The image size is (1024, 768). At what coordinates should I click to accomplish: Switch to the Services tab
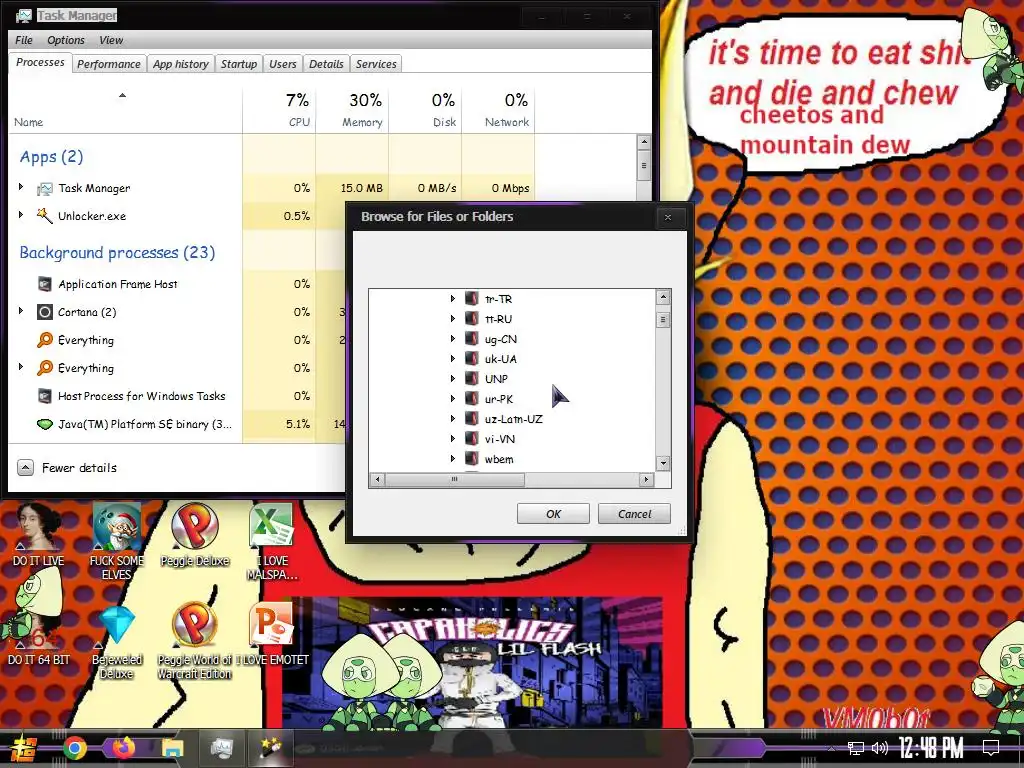[376, 64]
